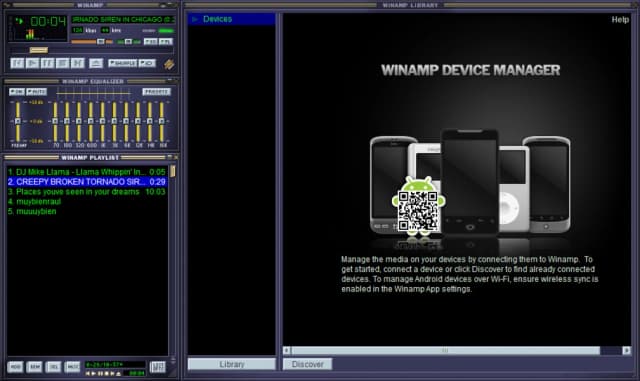The image size is (640, 381).
Task: Skip to next track in main player
Action: coord(78,63)
